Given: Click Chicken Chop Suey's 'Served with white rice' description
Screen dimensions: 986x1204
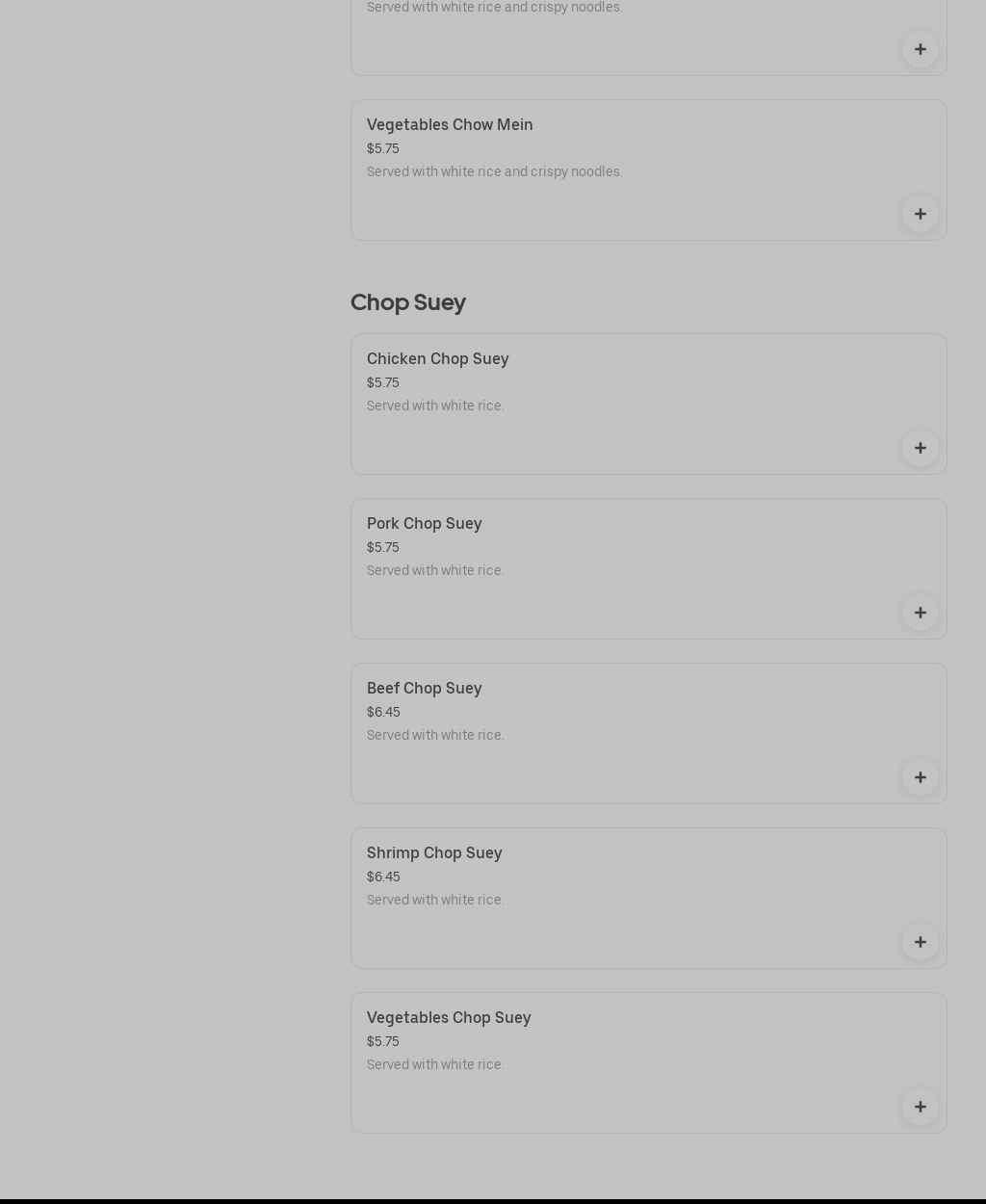Looking at the screenshot, I should (435, 406).
